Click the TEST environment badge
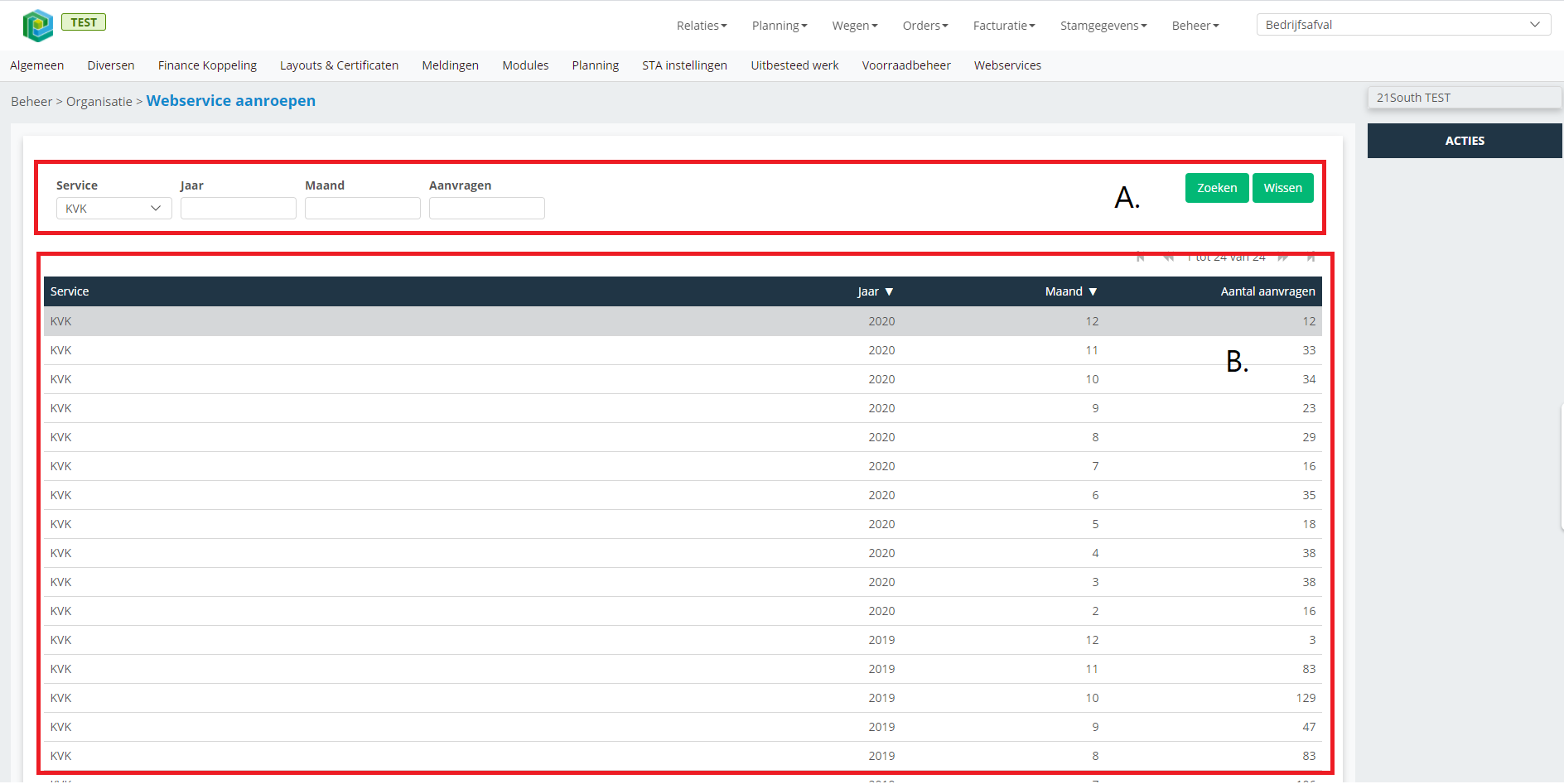This screenshot has height=784, width=1564. [84, 22]
